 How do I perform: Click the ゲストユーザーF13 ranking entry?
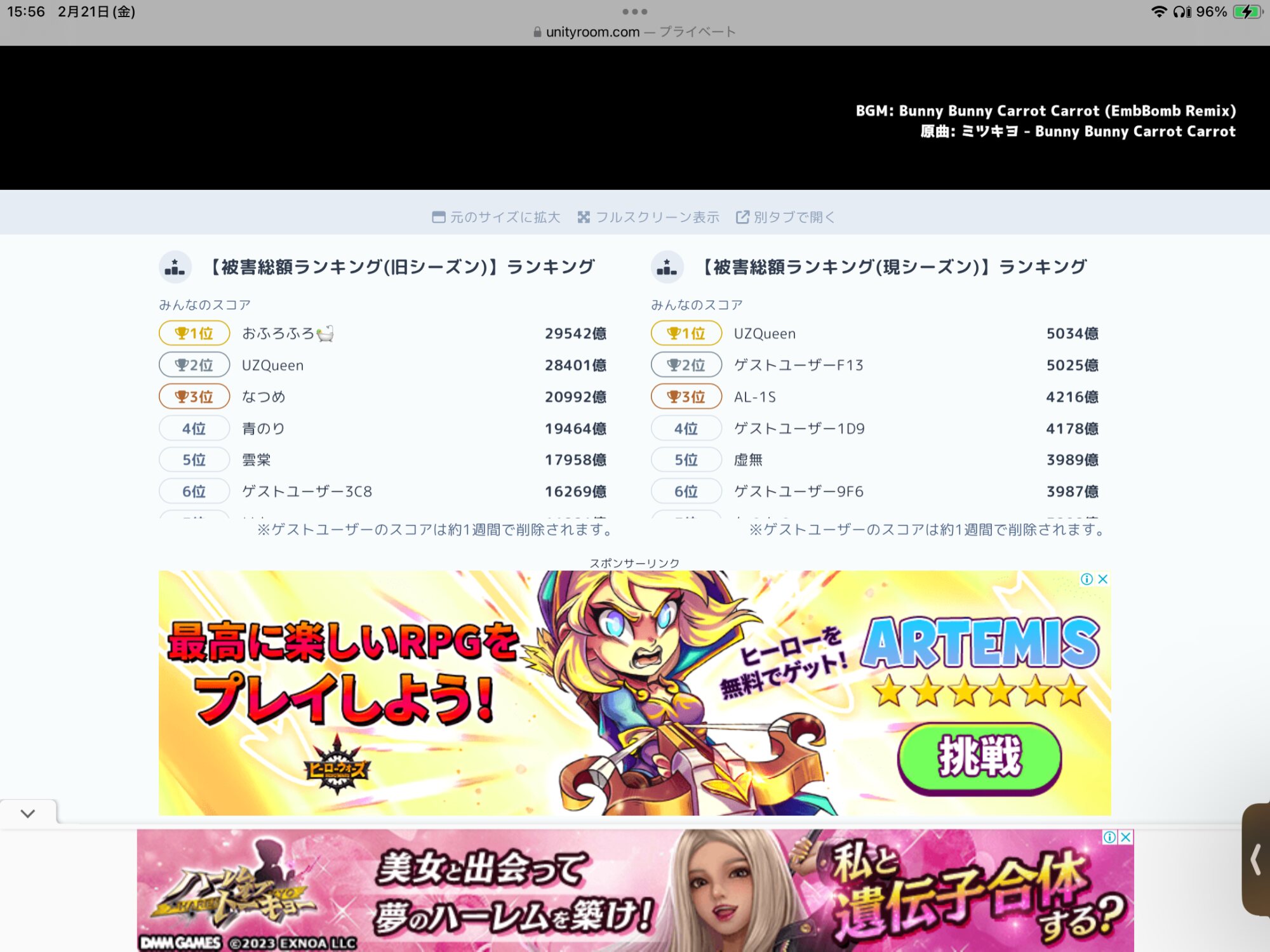click(798, 365)
